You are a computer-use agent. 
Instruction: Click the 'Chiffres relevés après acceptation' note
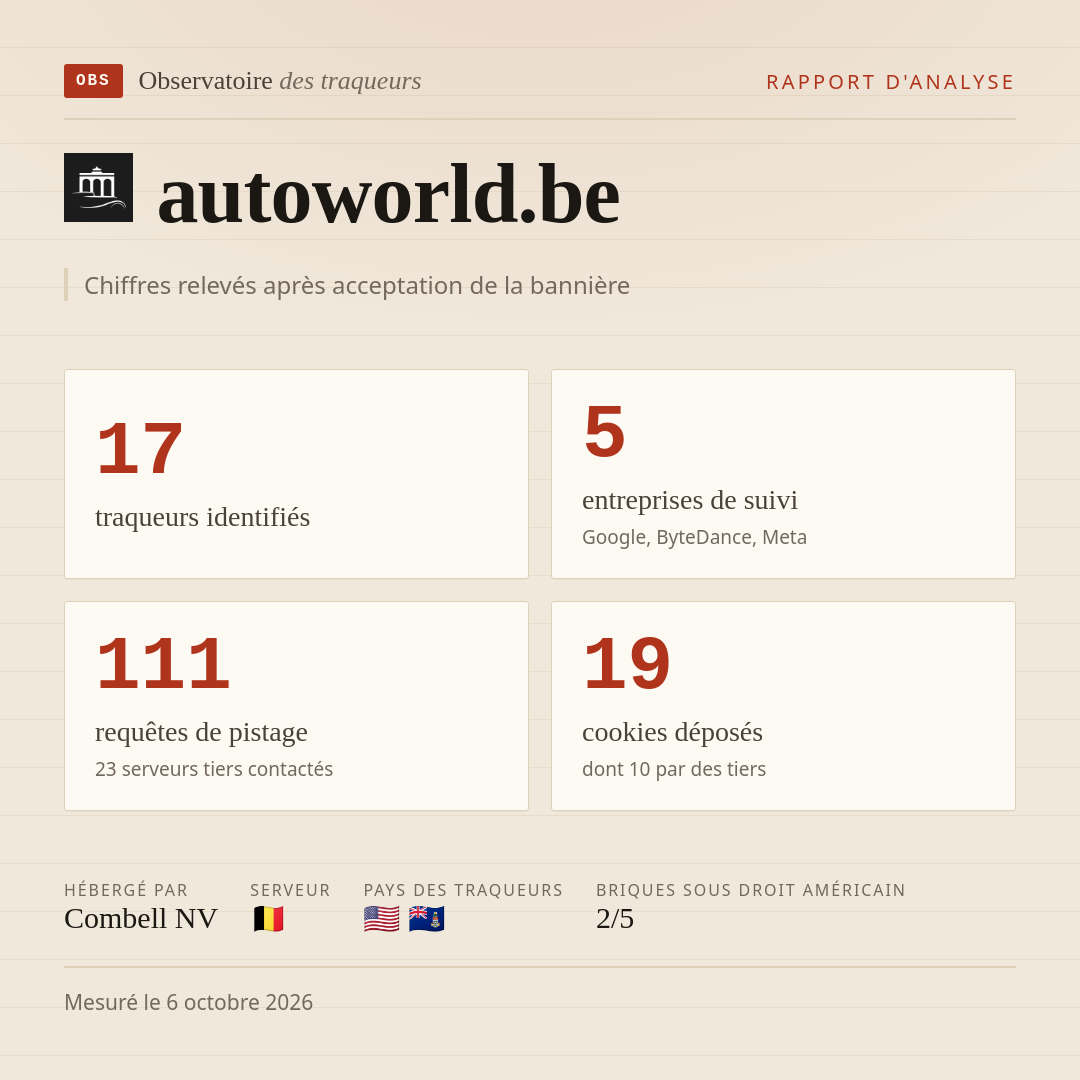coord(357,285)
